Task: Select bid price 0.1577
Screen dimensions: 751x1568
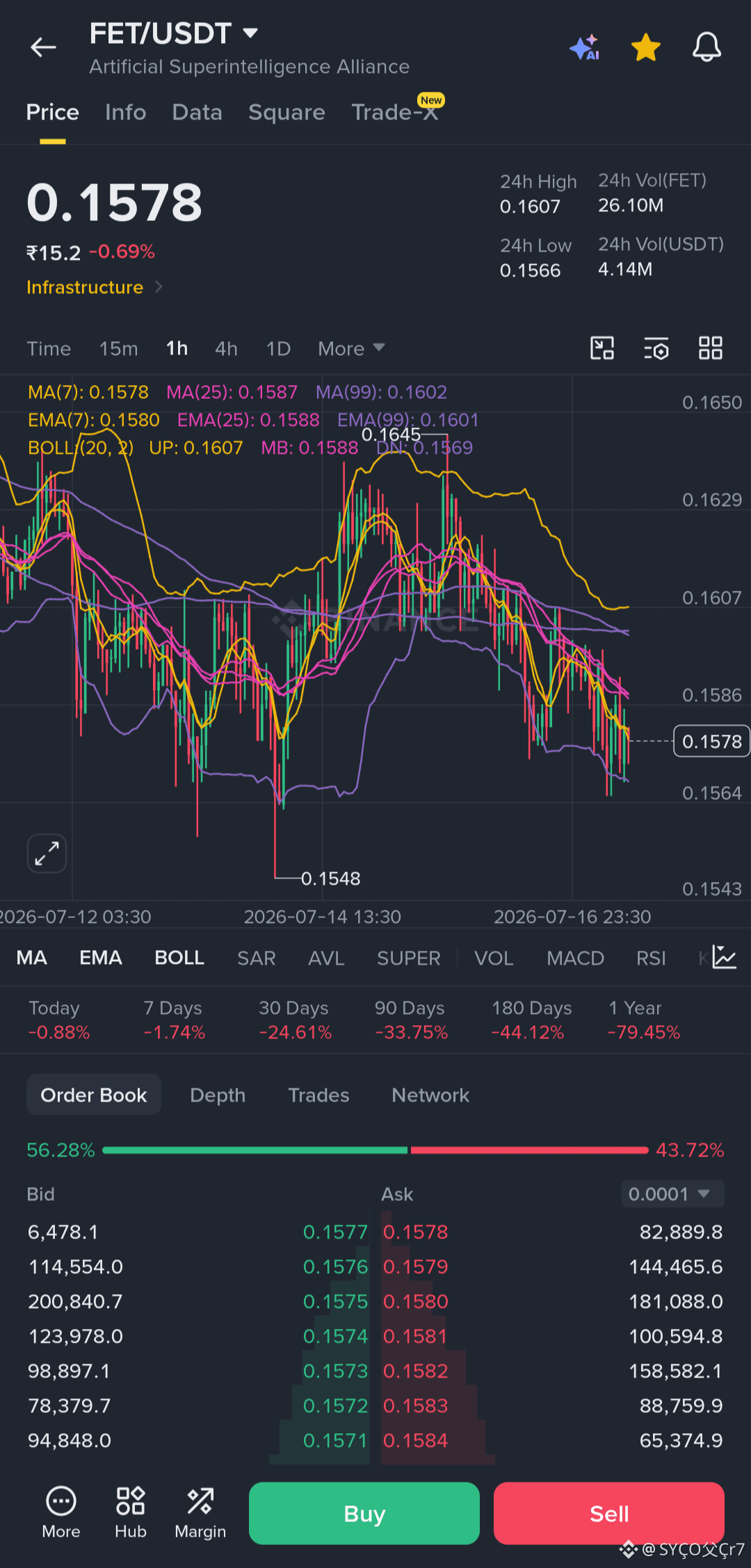Action: tap(335, 1232)
